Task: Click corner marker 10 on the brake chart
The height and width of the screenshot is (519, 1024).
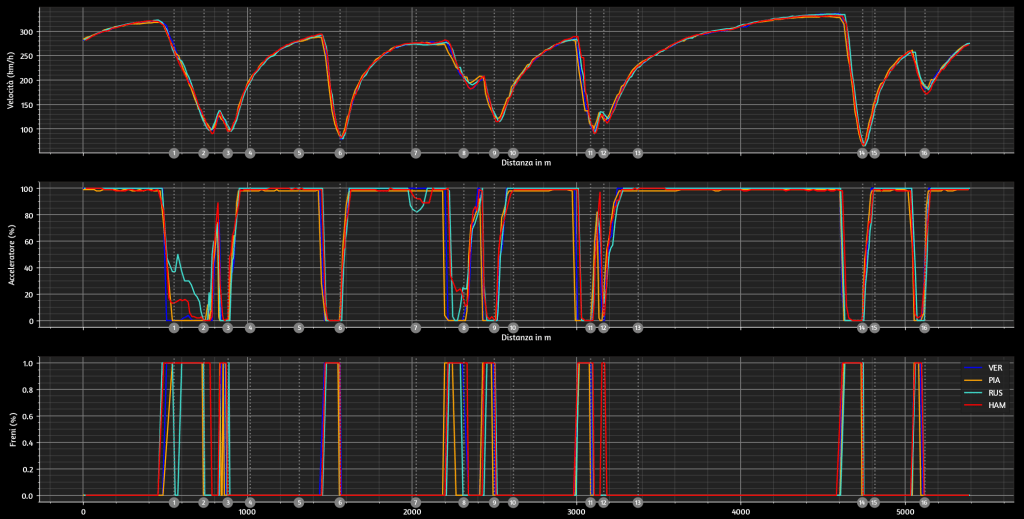Action: click(513, 503)
